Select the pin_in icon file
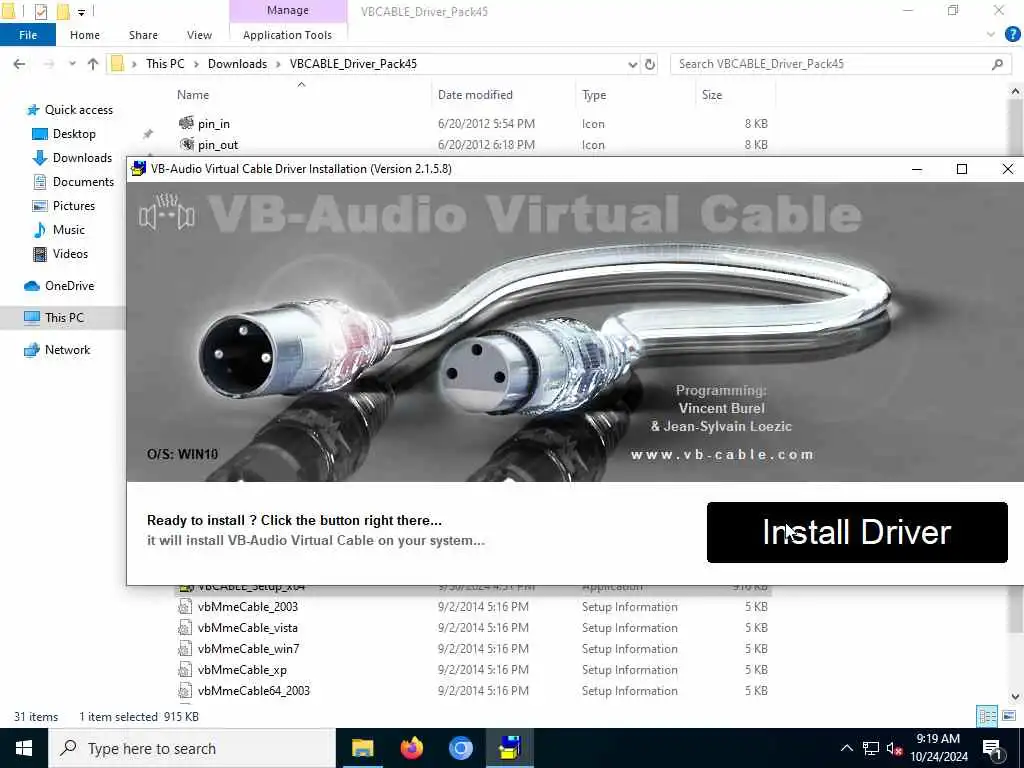The height and width of the screenshot is (768, 1024). pos(214,123)
